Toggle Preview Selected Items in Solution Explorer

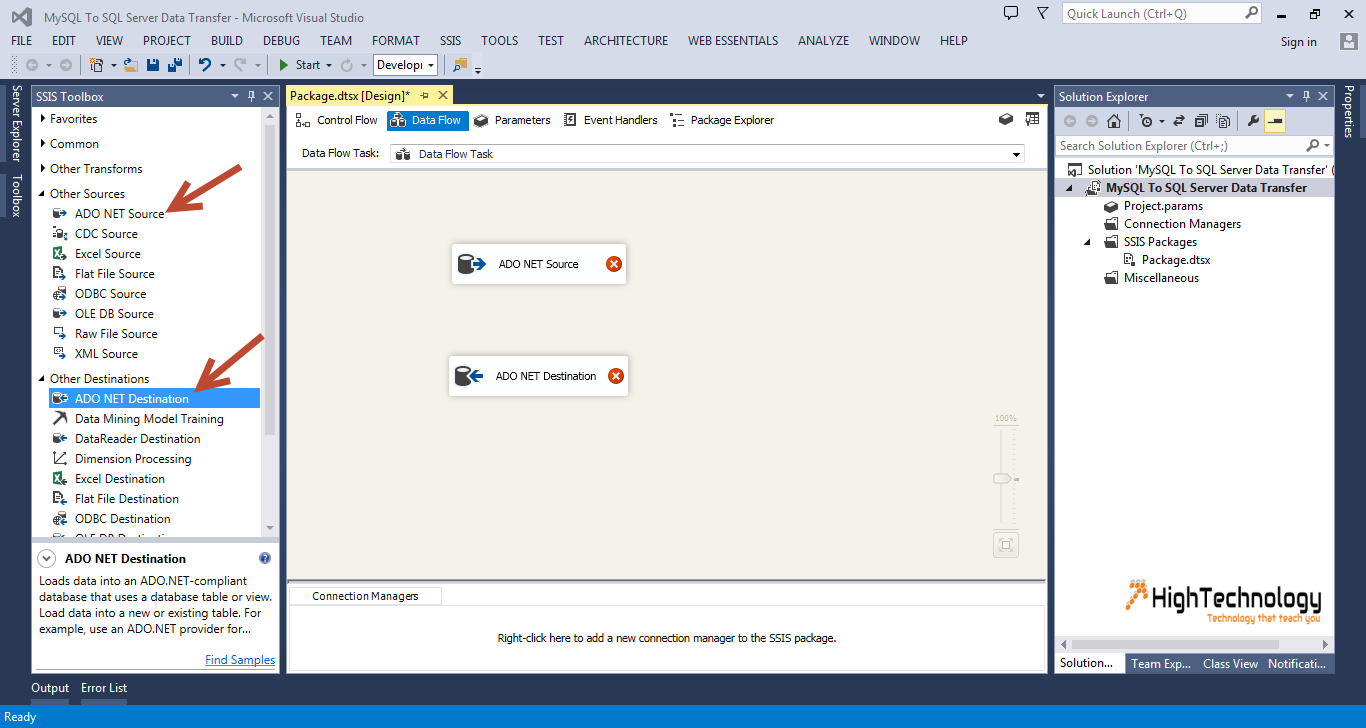(x=1275, y=121)
